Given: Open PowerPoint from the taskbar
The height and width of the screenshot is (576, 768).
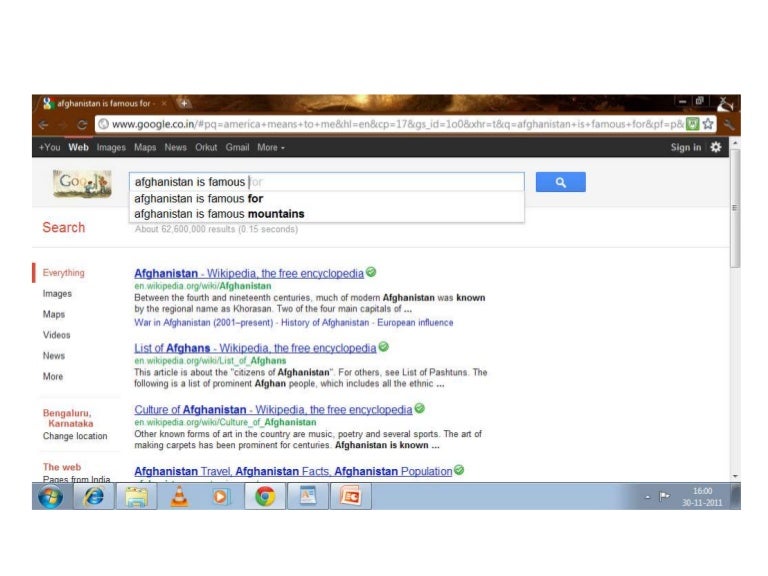Looking at the screenshot, I should click(349, 496).
